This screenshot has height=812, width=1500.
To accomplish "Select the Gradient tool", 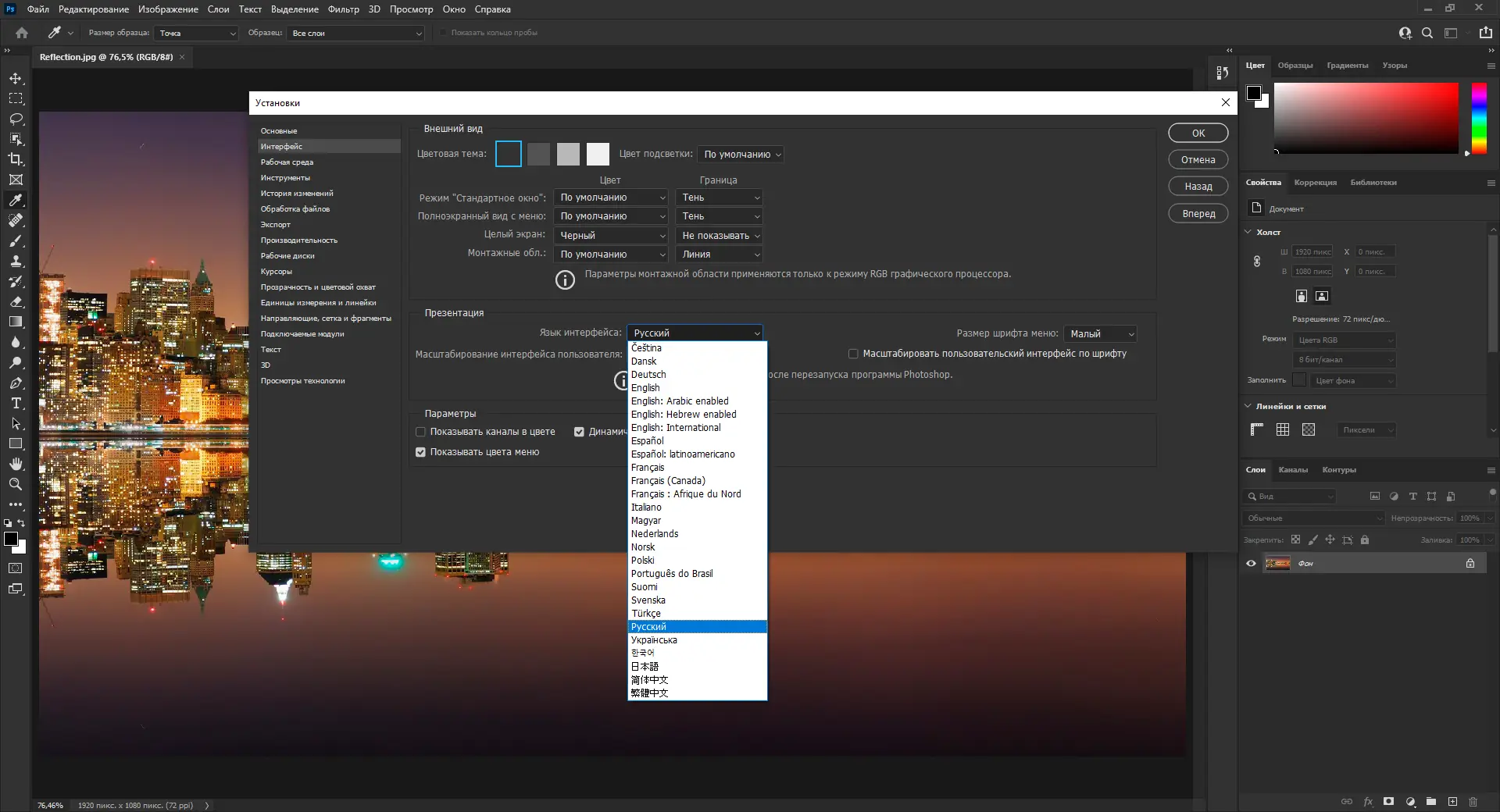I will 16,322.
